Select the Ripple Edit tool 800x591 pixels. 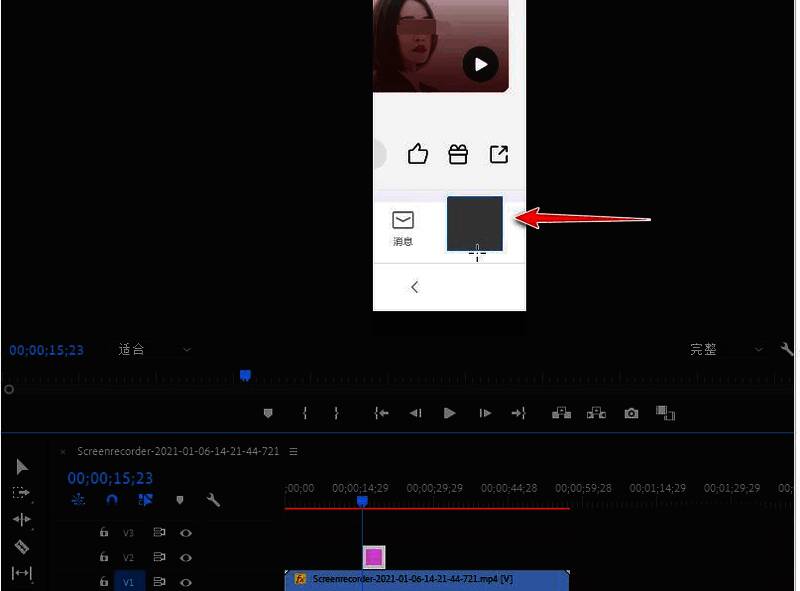point(22,519)
